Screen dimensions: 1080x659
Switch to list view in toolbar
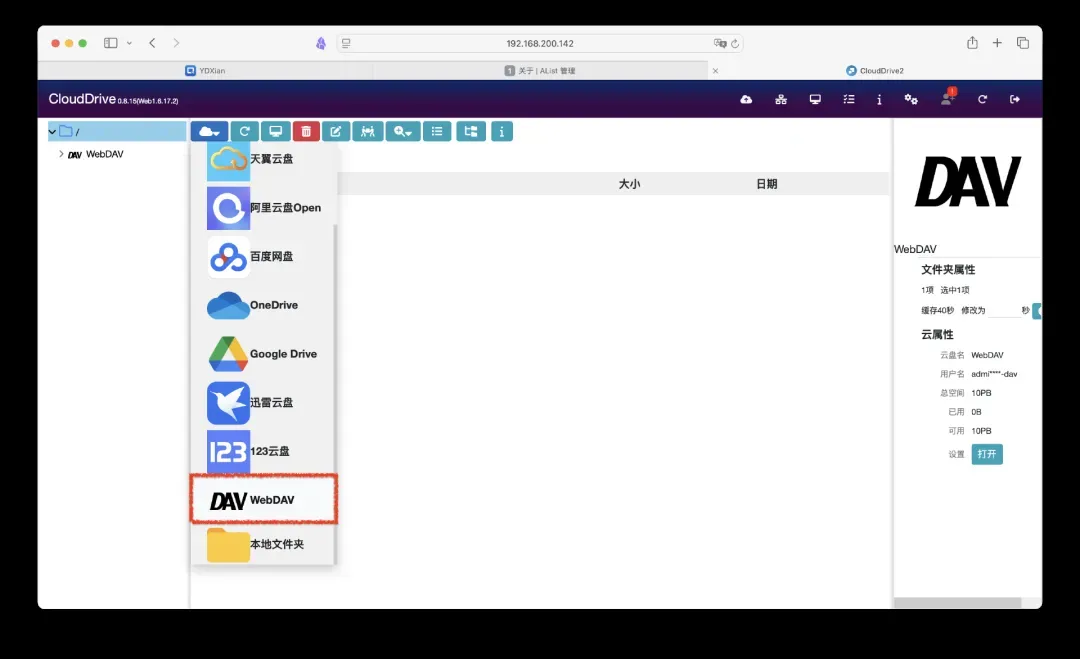(436, 131)
